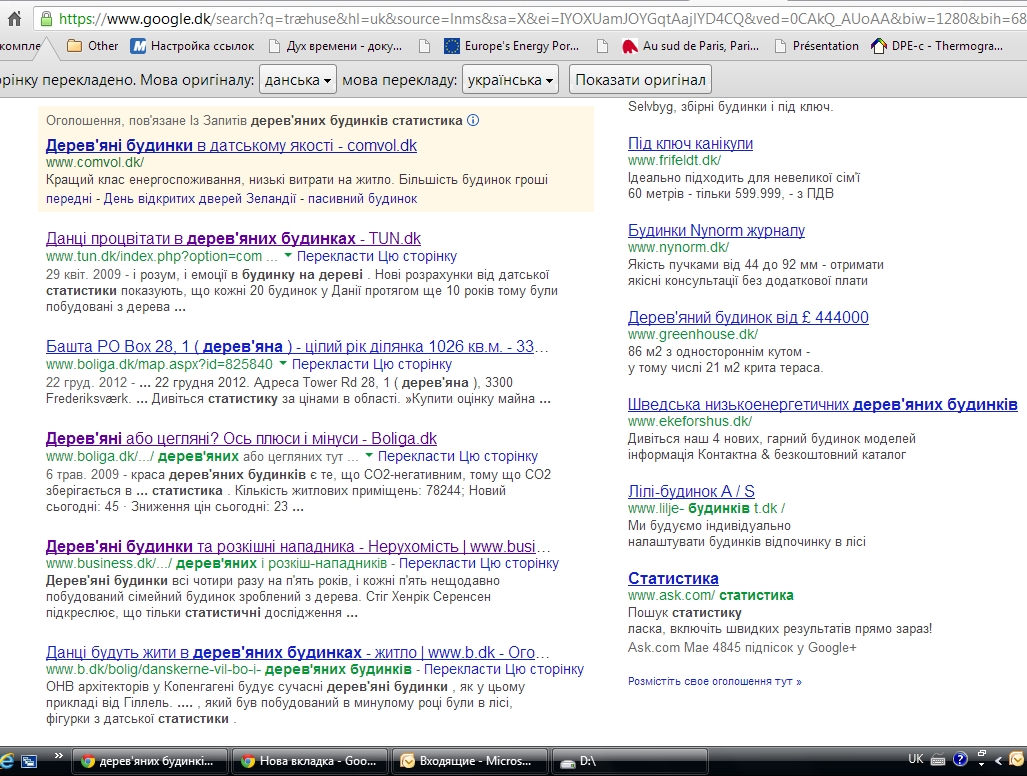The height and width of the screenshot is (776, 1027).
Task: Click the blank-page bookmark before Europe's Energy
Action: point(424,46)
